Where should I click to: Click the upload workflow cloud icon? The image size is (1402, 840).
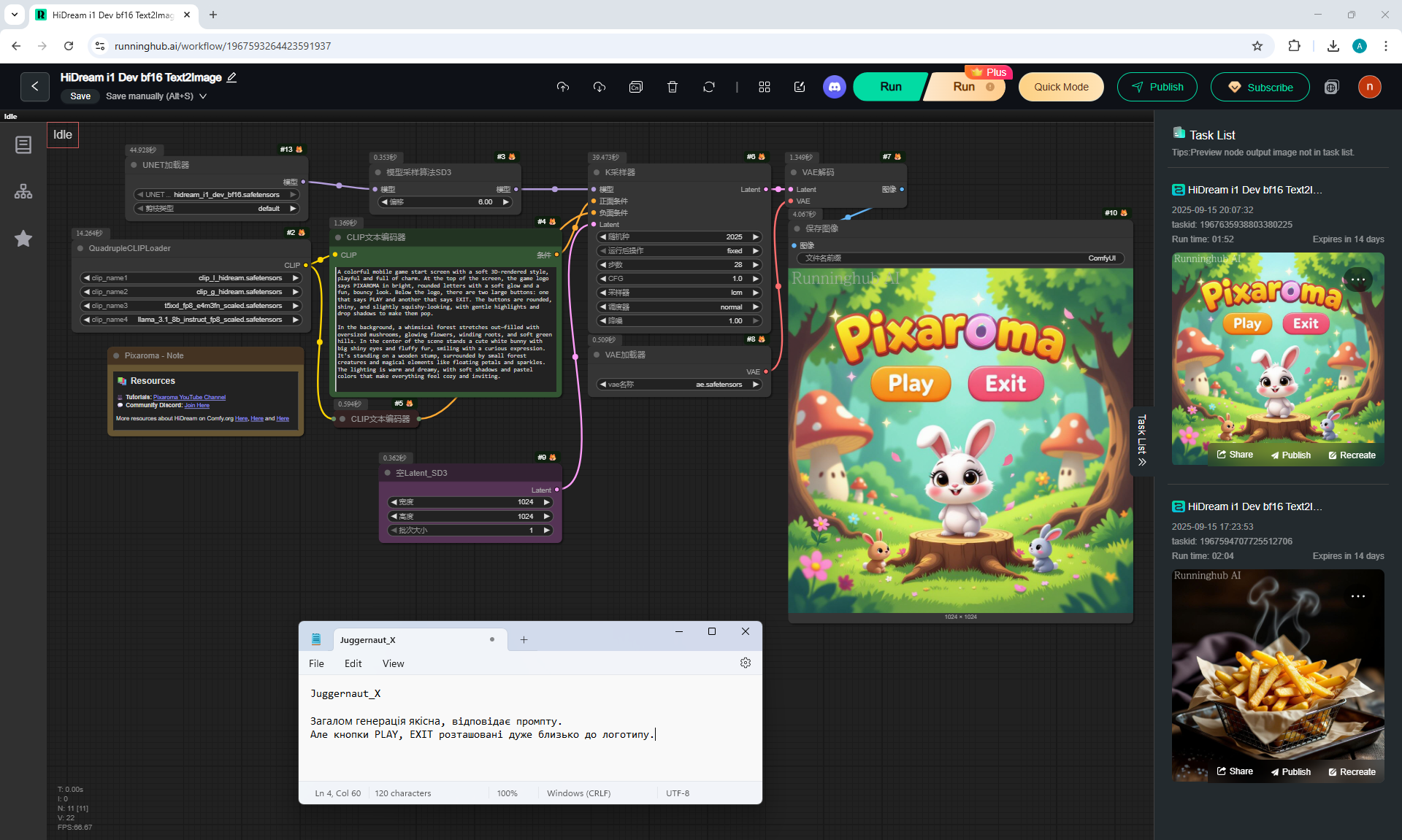coord(562,87)
